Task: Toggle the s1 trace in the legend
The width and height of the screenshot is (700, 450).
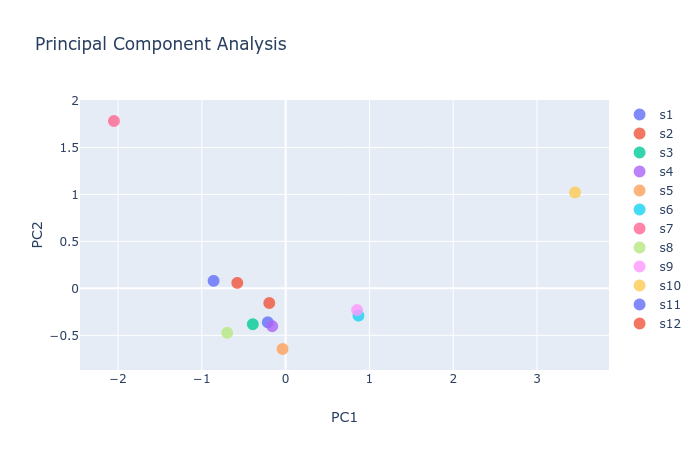Action: pos(666,115)
